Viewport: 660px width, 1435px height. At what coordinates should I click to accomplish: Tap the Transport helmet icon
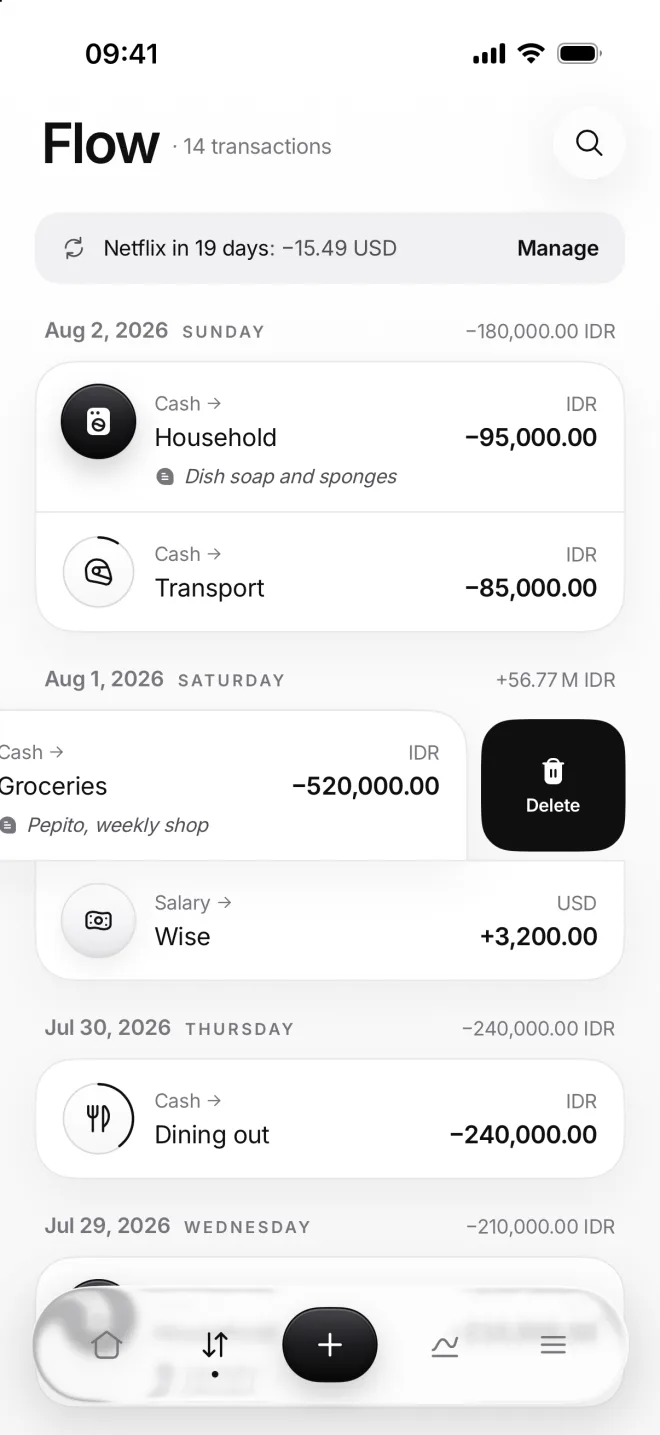coord(98,572)
